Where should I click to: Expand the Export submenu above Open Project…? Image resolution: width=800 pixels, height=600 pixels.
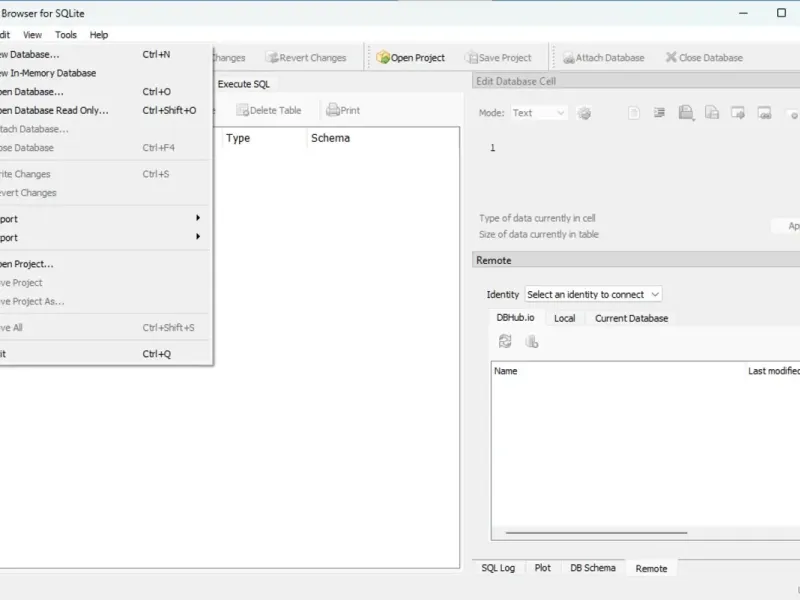pyautogui.click(x=105, y=238)
